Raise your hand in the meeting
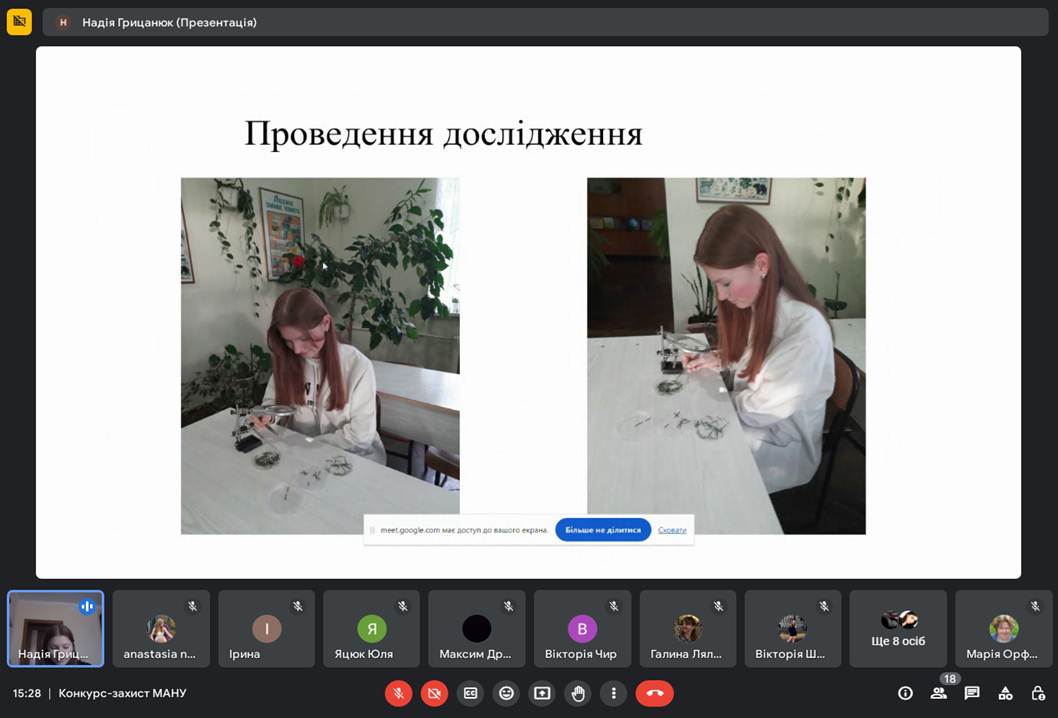Image resolution: width=1058 pixels, height=718 pixels. click(578, 692)
